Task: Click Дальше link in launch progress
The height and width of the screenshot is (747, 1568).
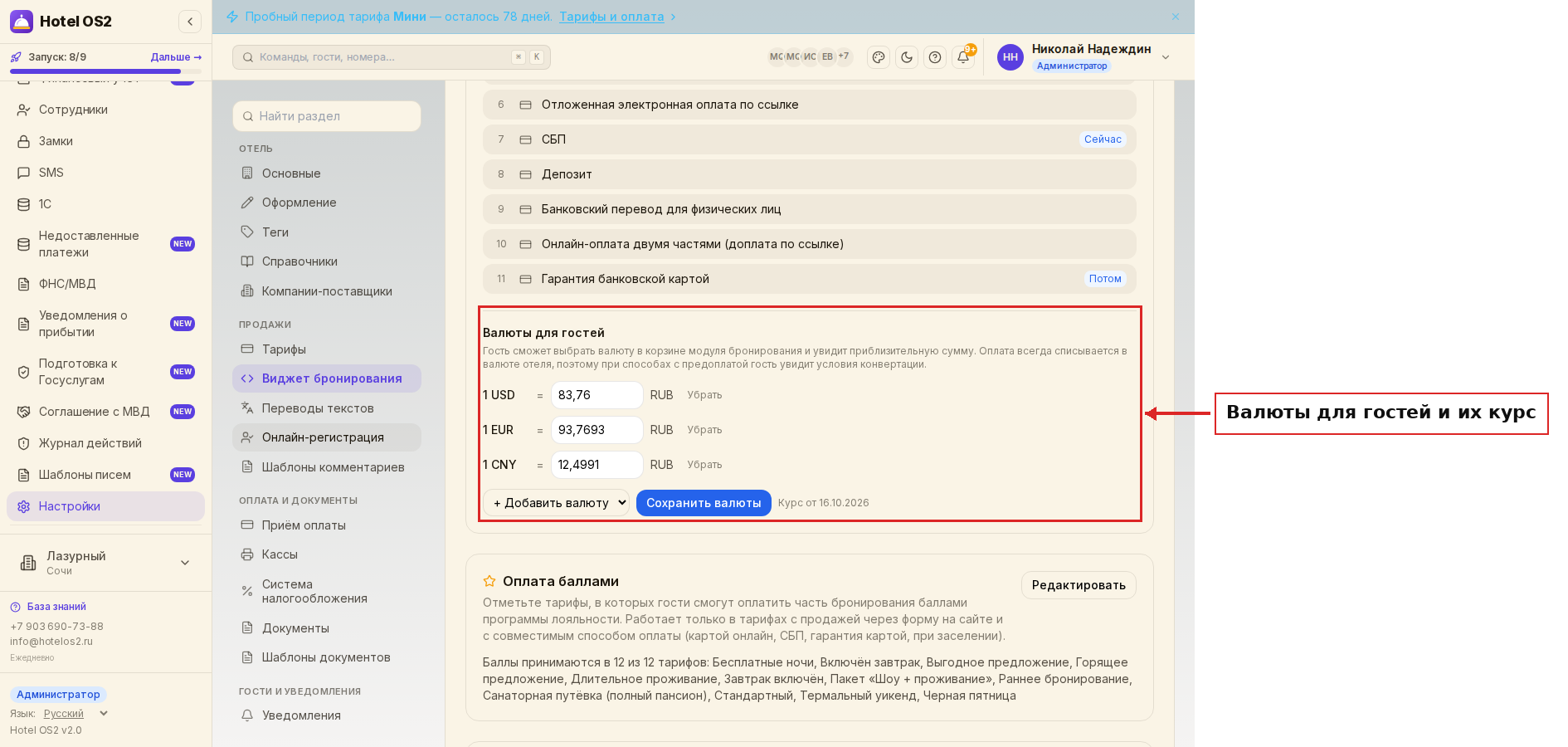Action: click(176, 57)
